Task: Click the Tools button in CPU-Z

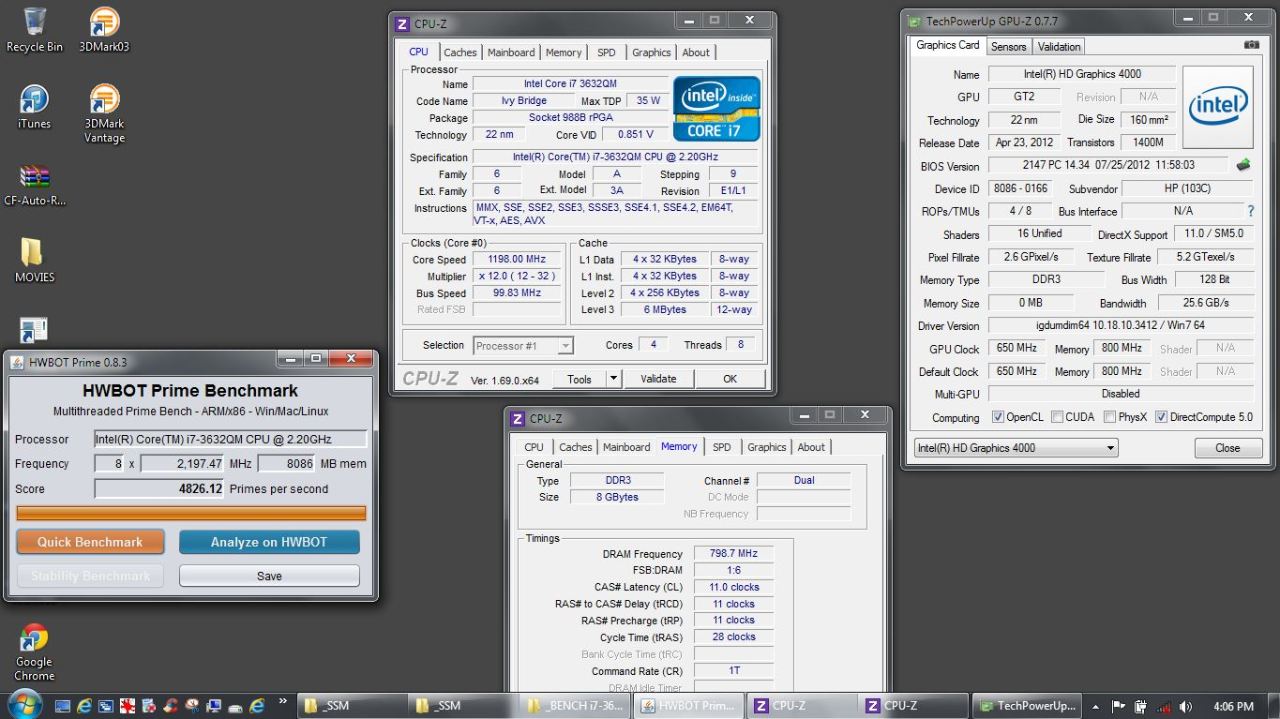Action: (x=579, y=379)
